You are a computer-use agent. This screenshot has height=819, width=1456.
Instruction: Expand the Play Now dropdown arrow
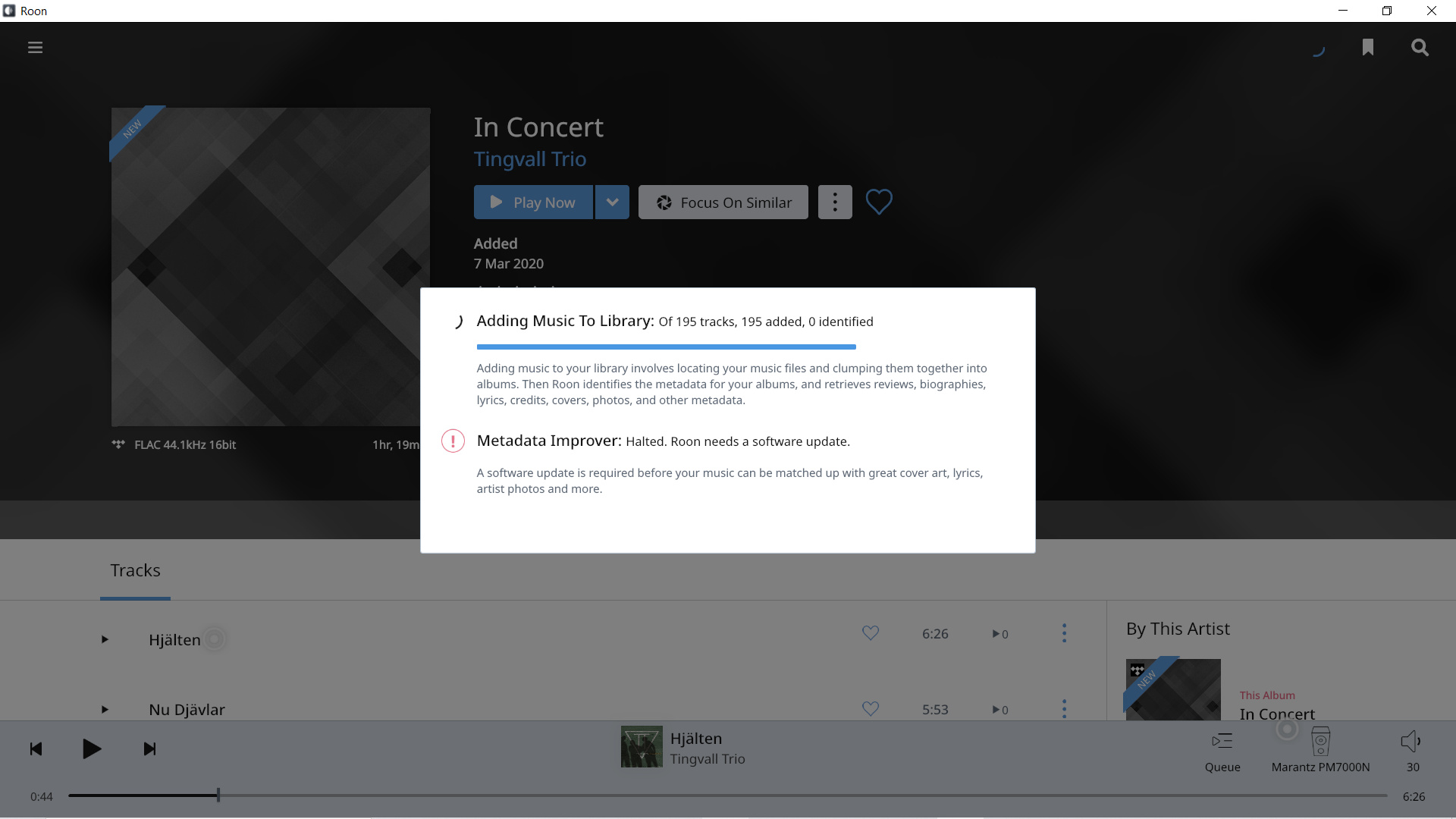point(613,202)
